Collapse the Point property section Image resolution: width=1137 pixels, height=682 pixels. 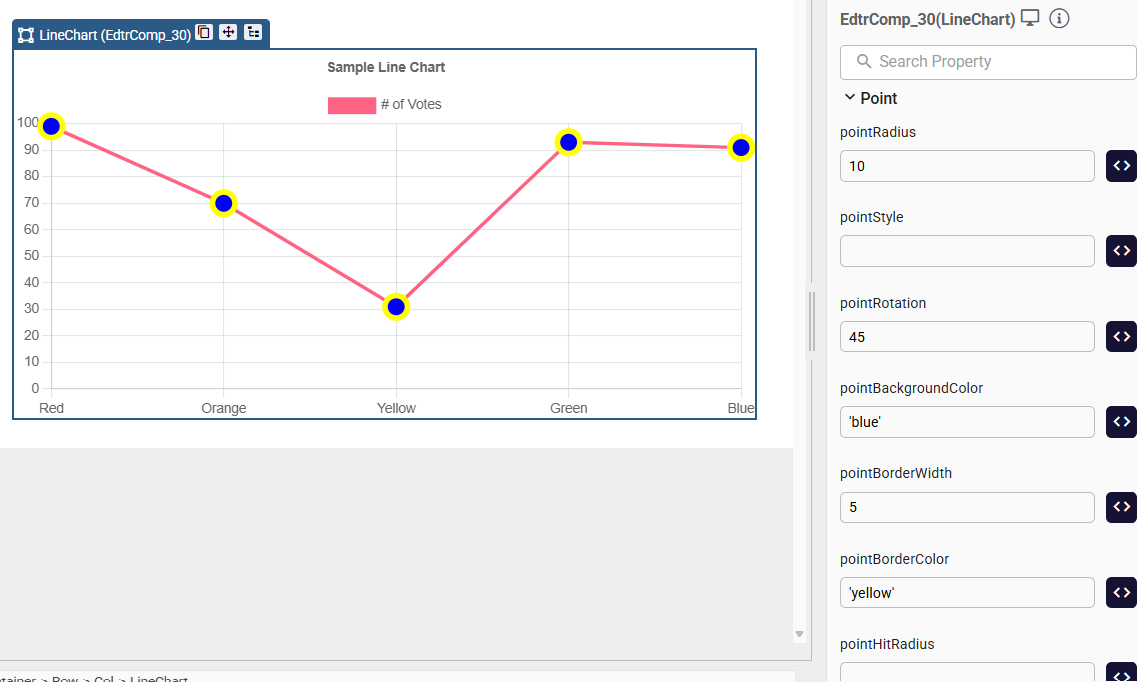[850, 98]
